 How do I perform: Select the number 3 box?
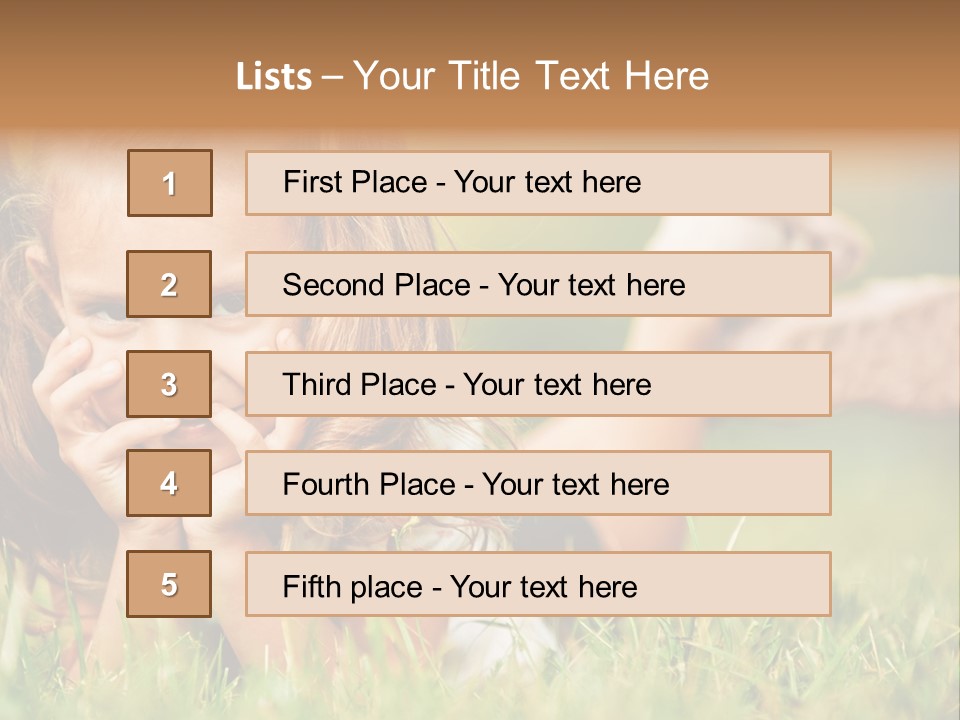[169, 384]
